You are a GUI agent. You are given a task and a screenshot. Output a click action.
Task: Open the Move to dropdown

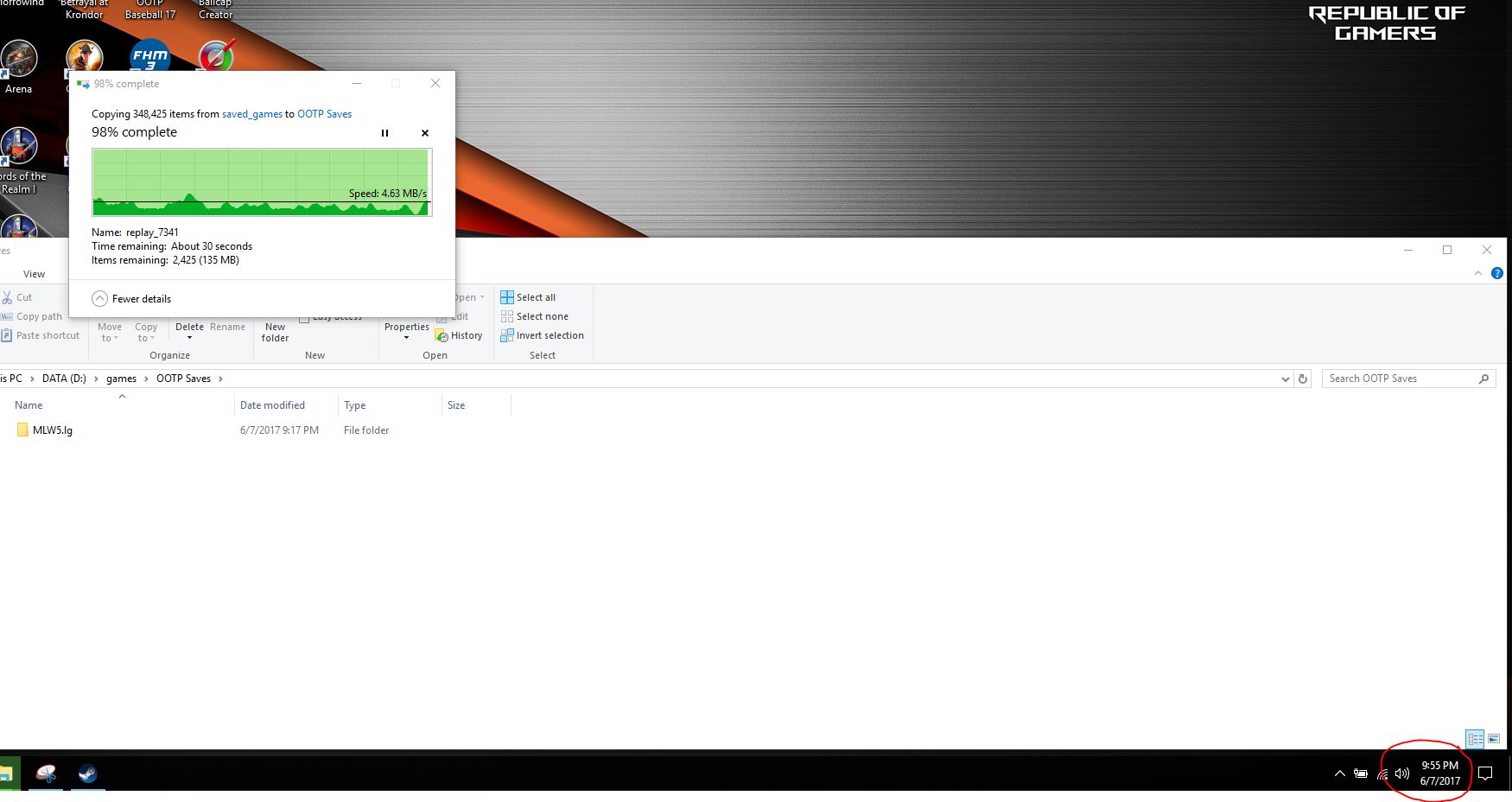[x=110, y=332]
